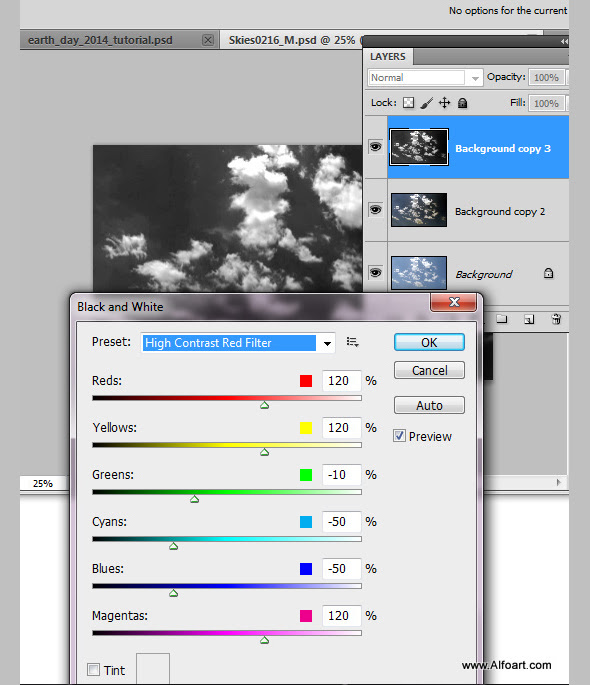This screenshot has width=590, height=685.
Task: Enable the Tint checkbox
Action: point(93,669)
